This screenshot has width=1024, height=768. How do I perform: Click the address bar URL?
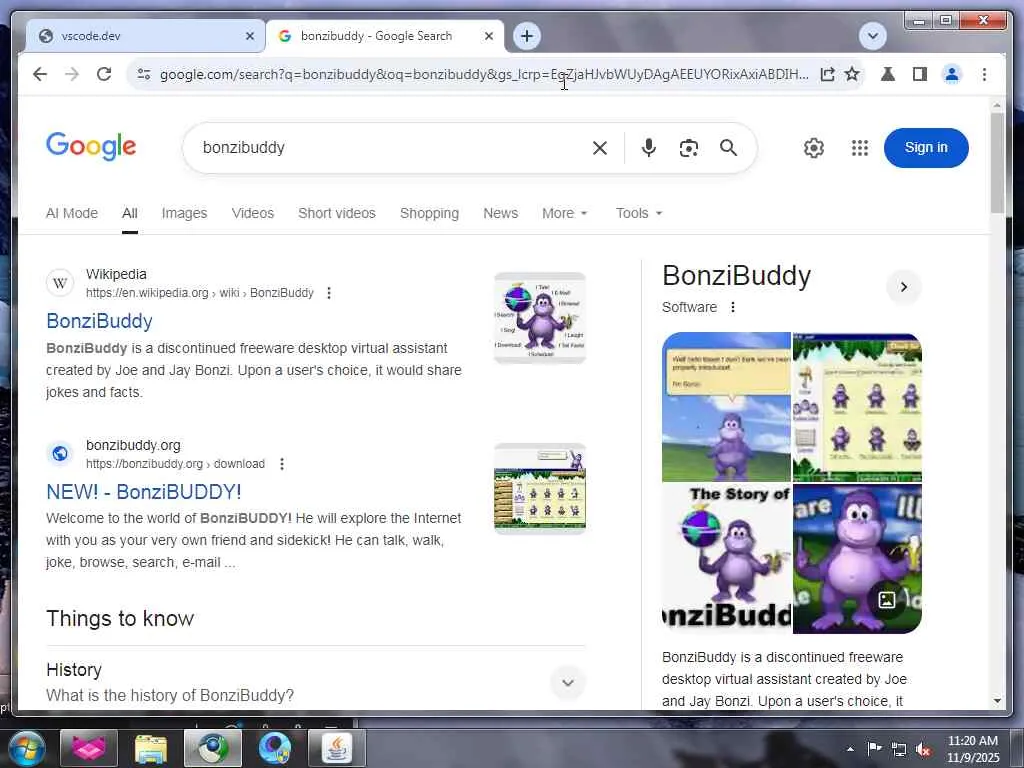coord(484,74)
